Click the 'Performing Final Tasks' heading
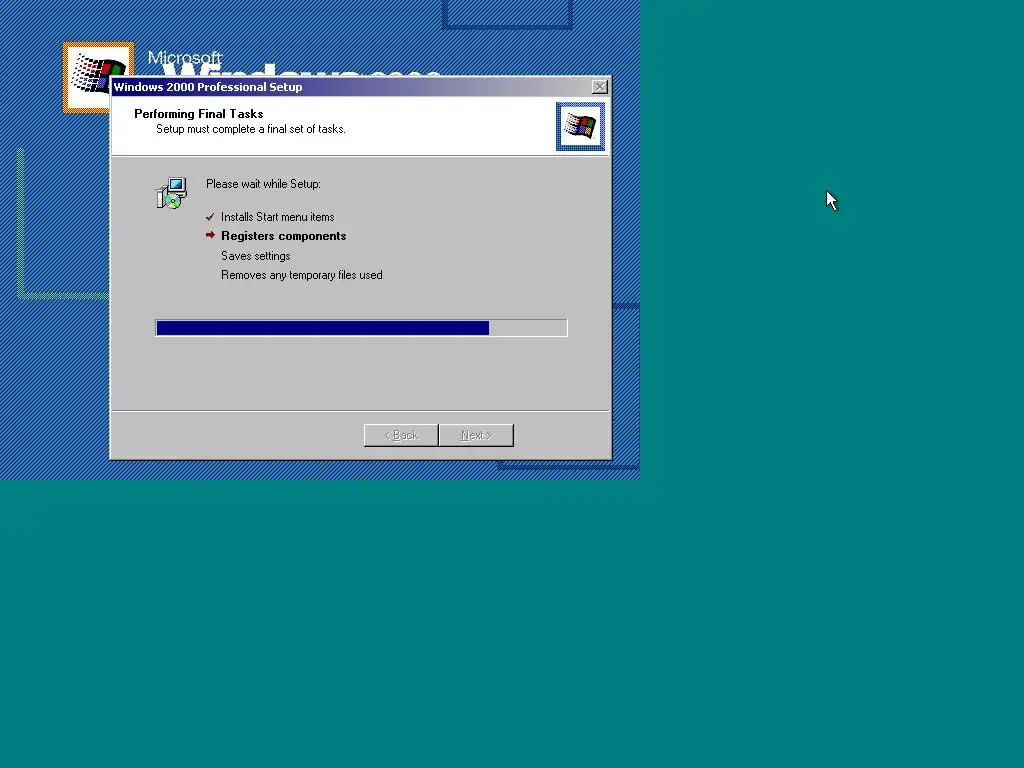1024x768 pixels. pyautogui.click(x=199, y=114)
